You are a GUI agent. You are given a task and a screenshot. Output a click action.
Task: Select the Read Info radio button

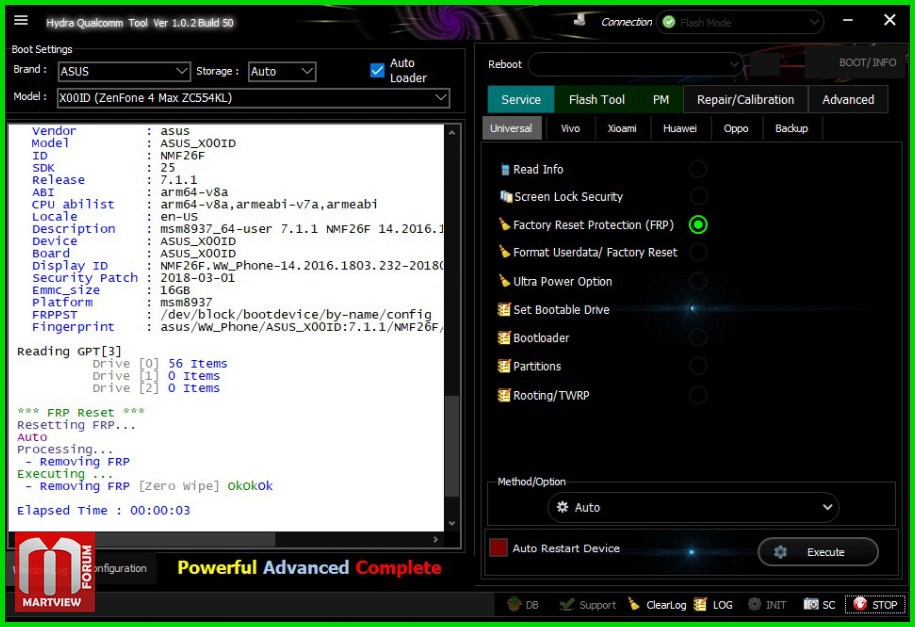pyautogui.click(x=698, y=169)
